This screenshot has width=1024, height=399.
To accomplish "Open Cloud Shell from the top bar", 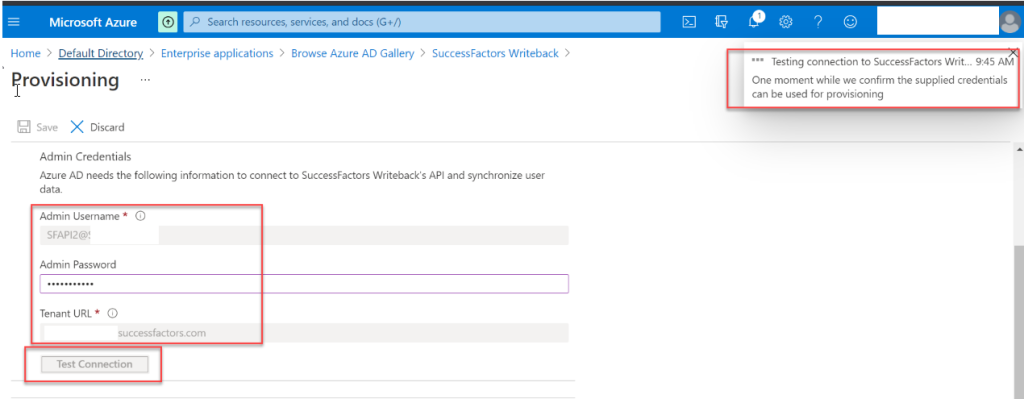I will pos(689,22).
